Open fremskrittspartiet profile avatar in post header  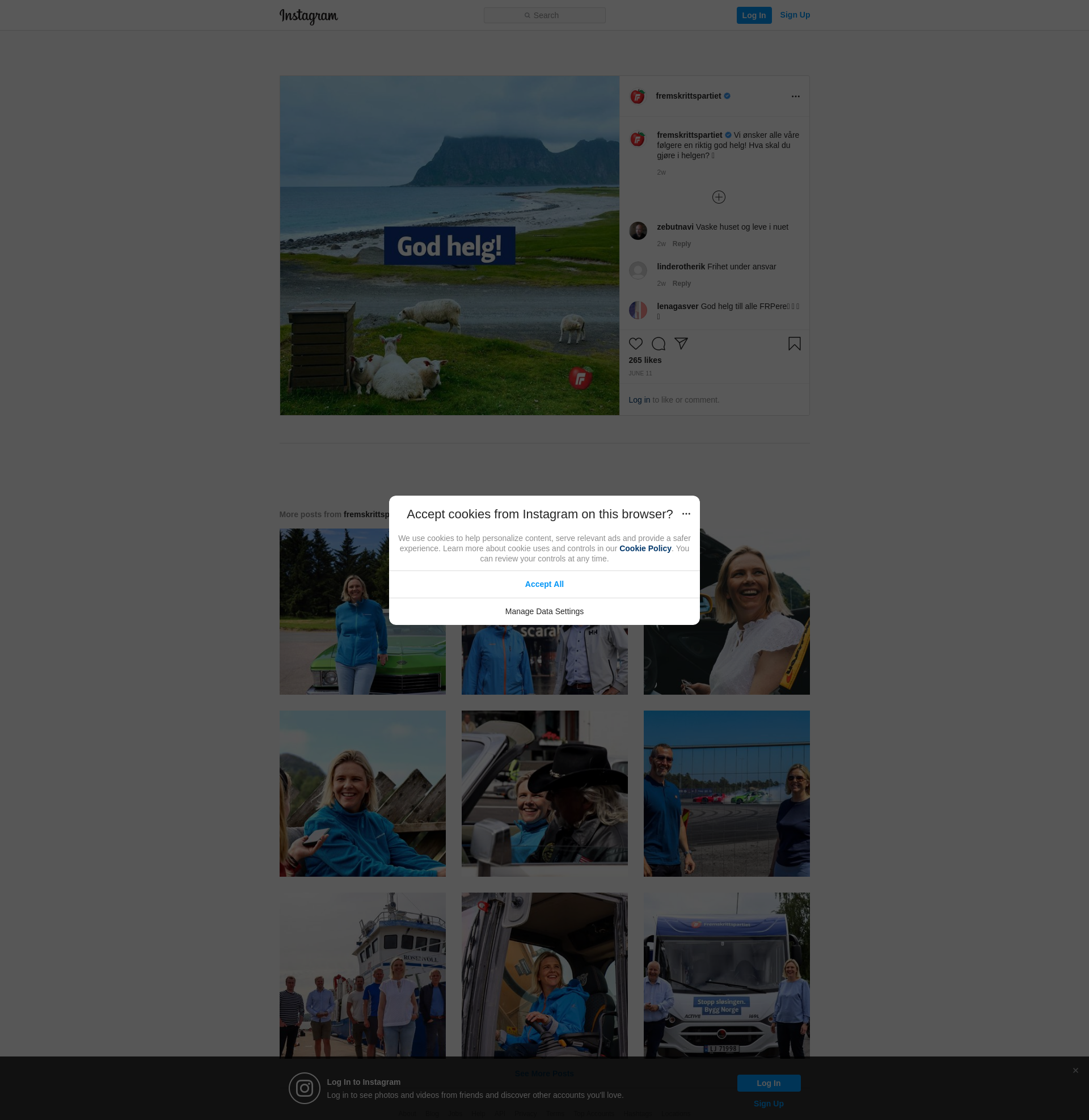pos(637,96)
